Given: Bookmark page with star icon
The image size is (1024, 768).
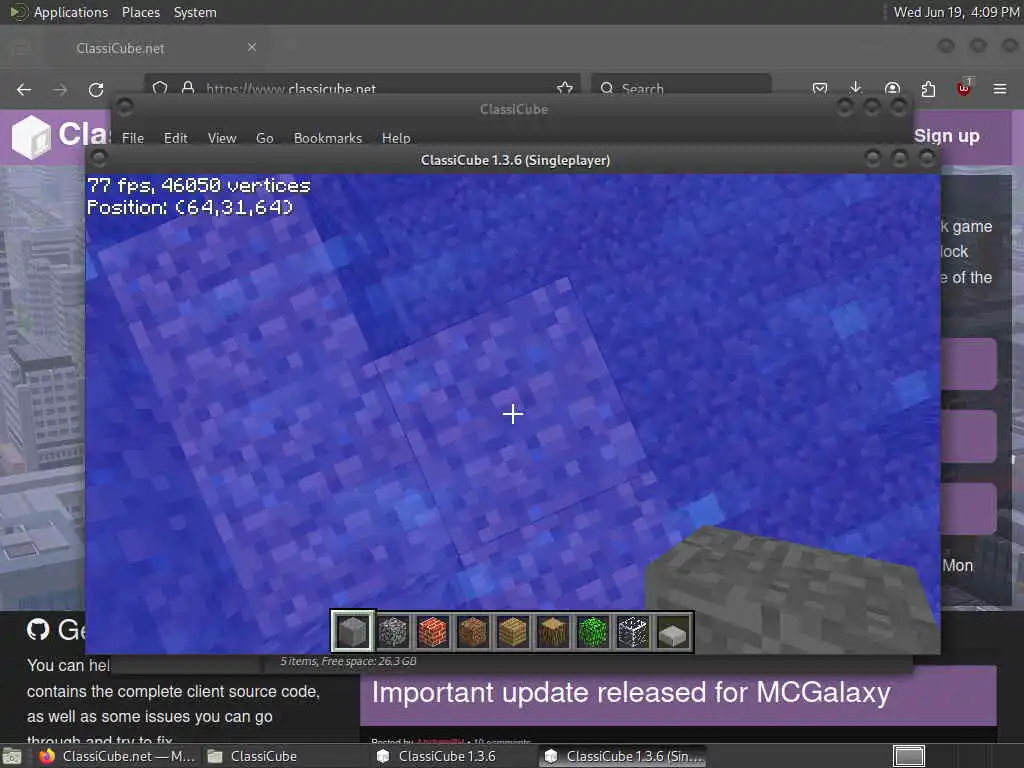Looking at the screenshot, I should [565, 88].
